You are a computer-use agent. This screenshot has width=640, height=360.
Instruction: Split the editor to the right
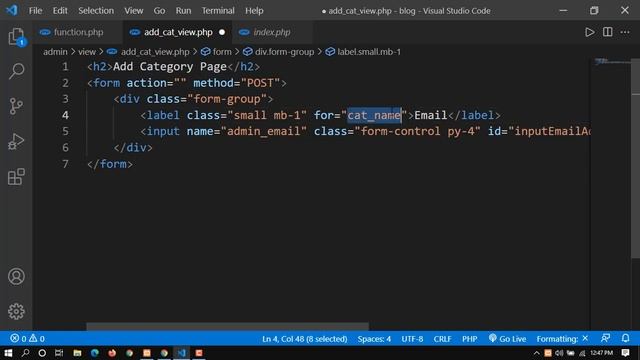tap(607, 32)
